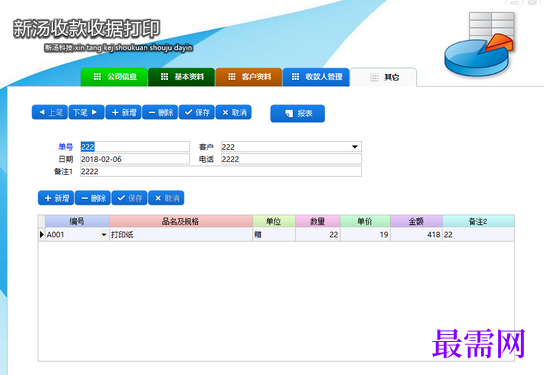Click the 单价 column header
This screenshot has width=544, height=375.
point(365,221)
